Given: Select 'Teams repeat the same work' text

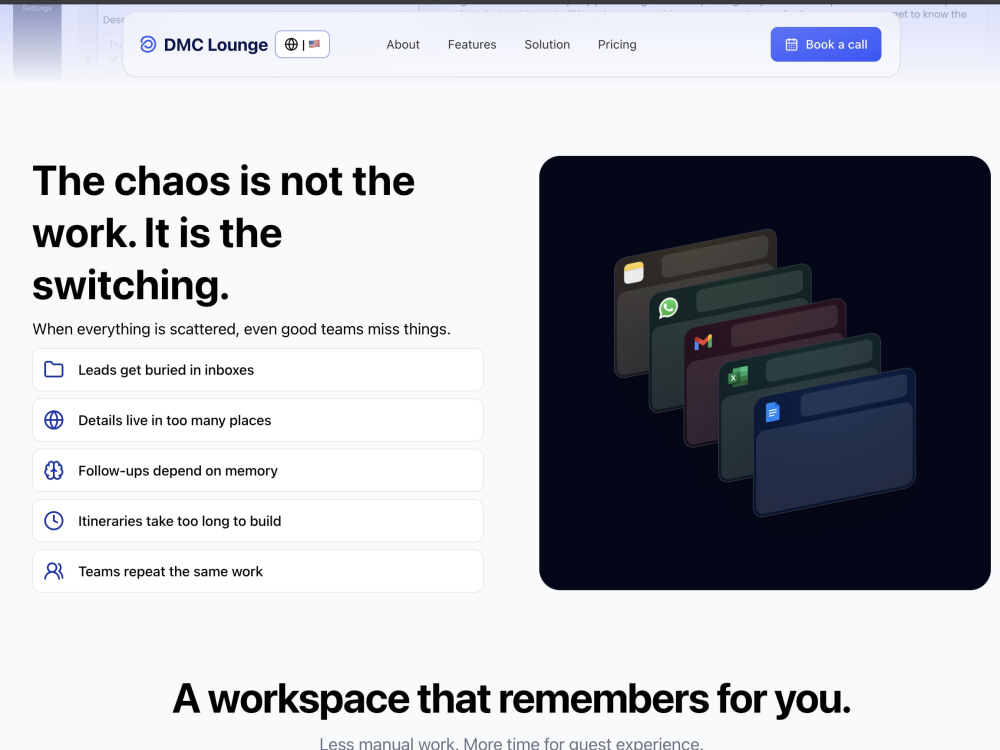Looking at the screenshot, I should click(170, 571).
